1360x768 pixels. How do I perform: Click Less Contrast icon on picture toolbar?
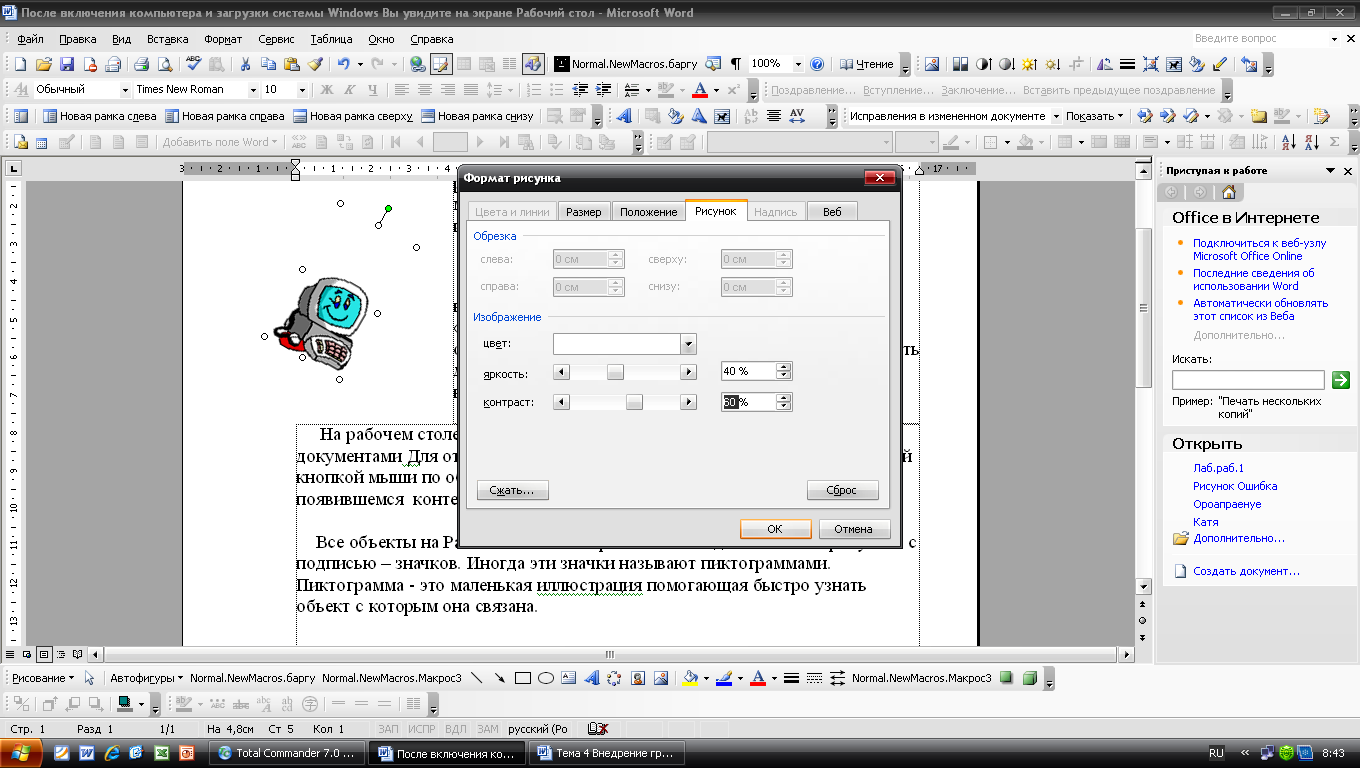pos(1006,64)
